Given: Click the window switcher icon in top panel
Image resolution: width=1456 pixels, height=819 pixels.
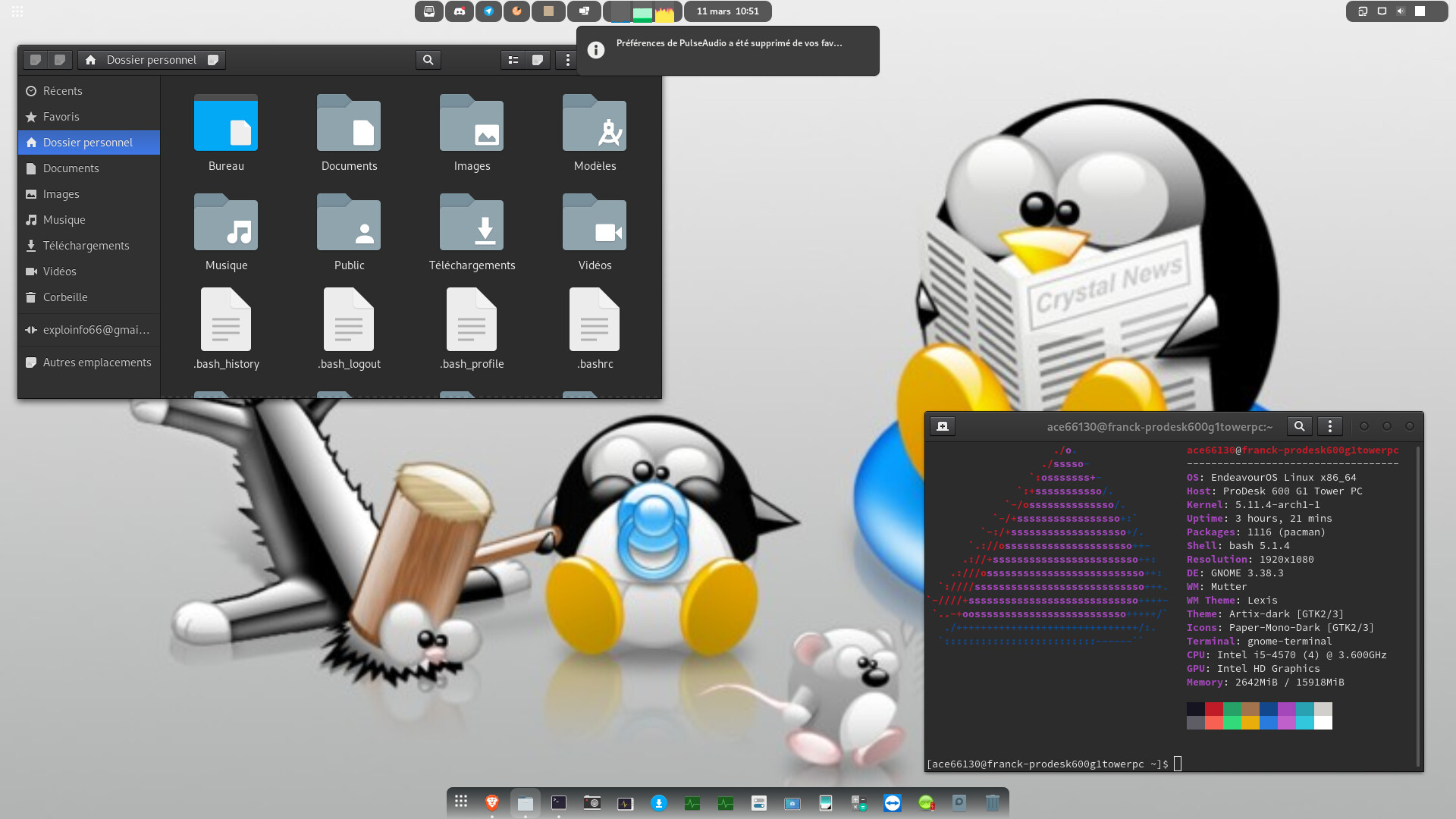Looking at the screenshot, I should click(584, 11).
